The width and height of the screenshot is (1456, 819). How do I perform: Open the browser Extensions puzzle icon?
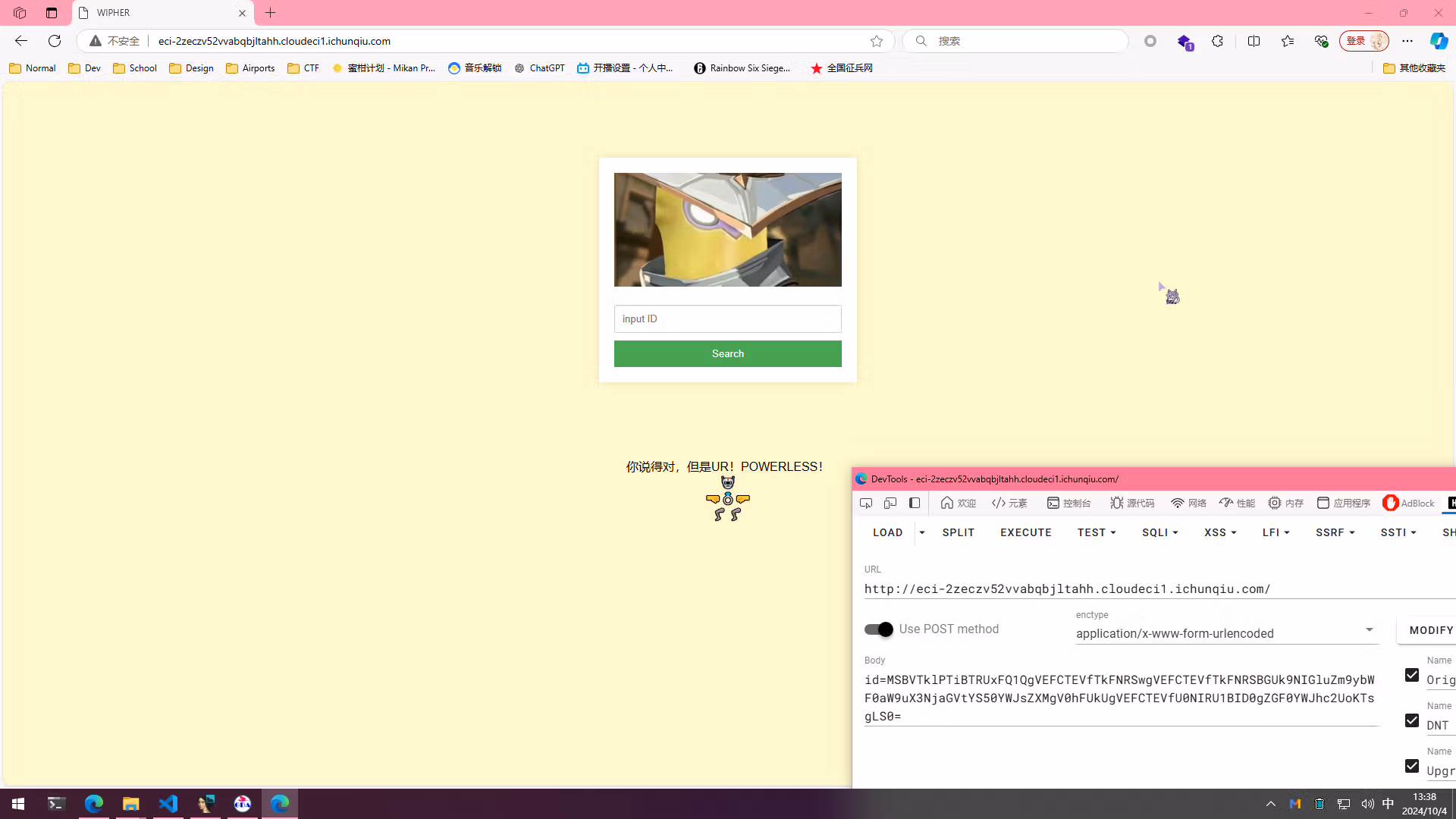point(1217,41)
